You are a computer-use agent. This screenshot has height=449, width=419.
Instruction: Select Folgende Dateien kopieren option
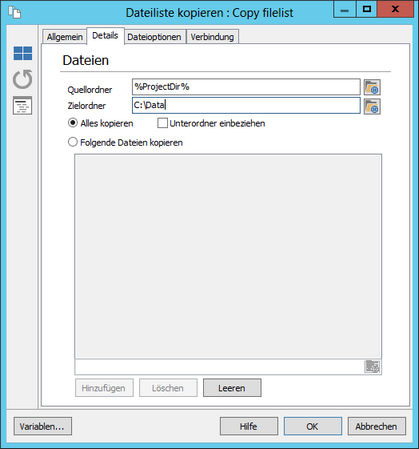73,142
